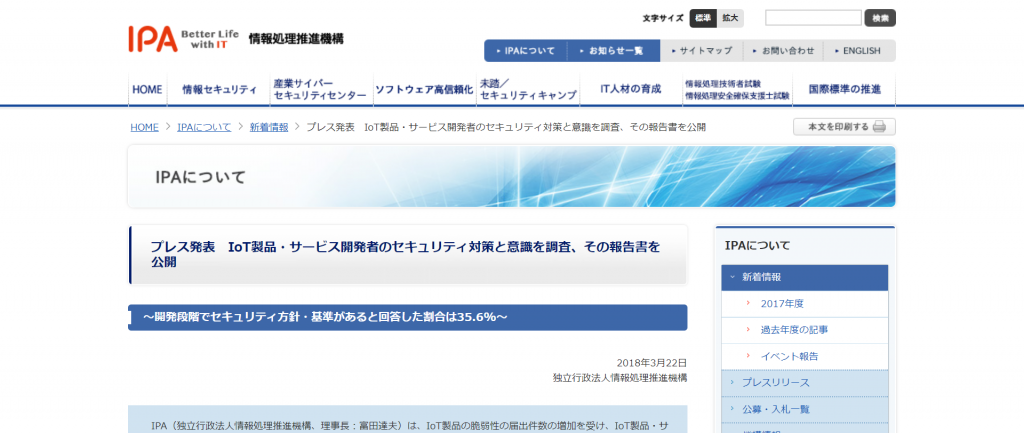Open 情報セキュリティ navigation tab

pyautogui.click(x=219, y=89)
